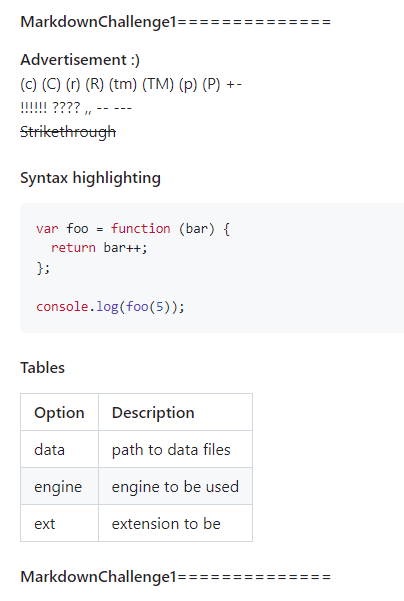This screenshot has height=601, width=404.
Task: Click the exclamation and question marks line
Action: click(x=76, y=108)
